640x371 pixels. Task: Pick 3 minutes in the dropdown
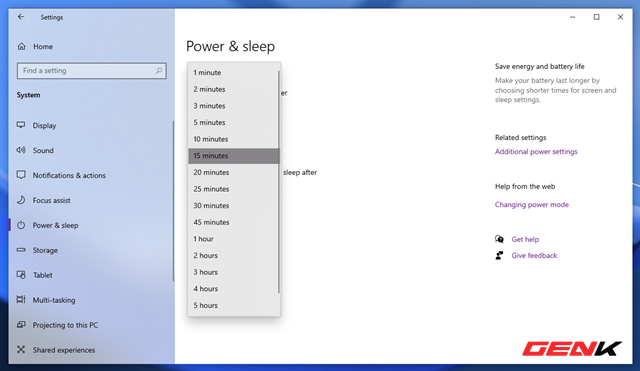pos(233,106)
